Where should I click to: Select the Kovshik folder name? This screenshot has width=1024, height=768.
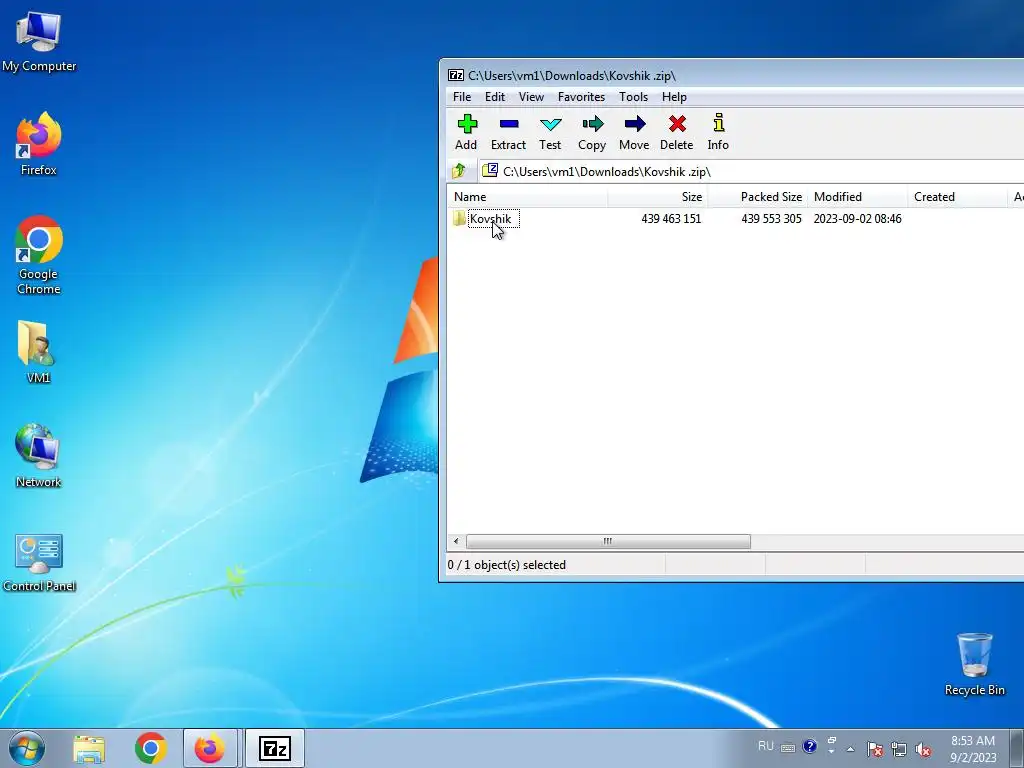point(490,219)
